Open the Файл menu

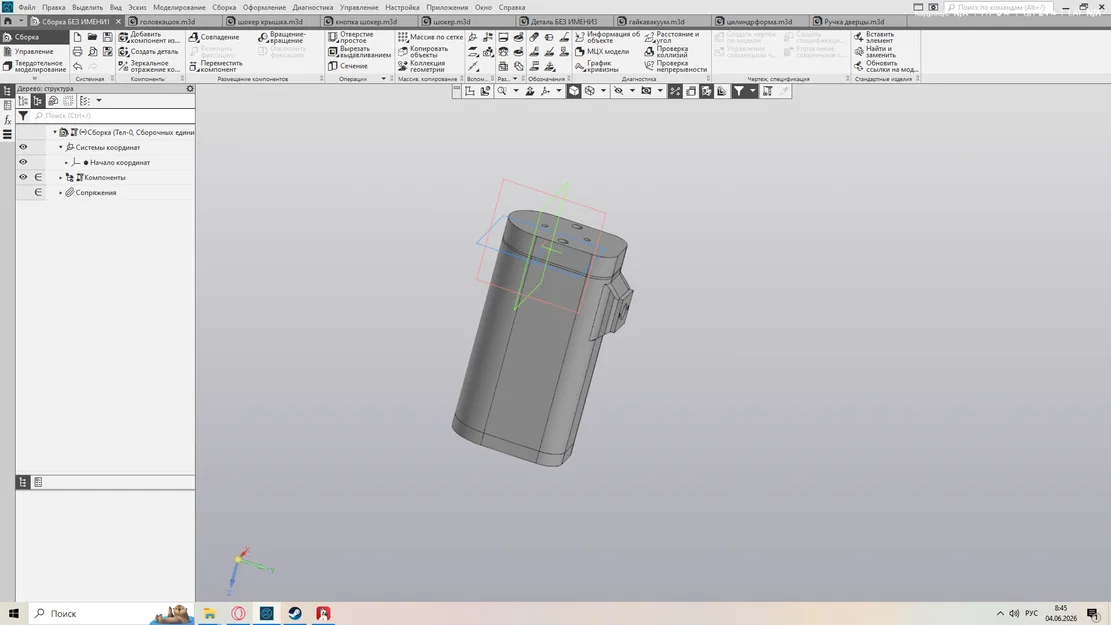point(26,7)
